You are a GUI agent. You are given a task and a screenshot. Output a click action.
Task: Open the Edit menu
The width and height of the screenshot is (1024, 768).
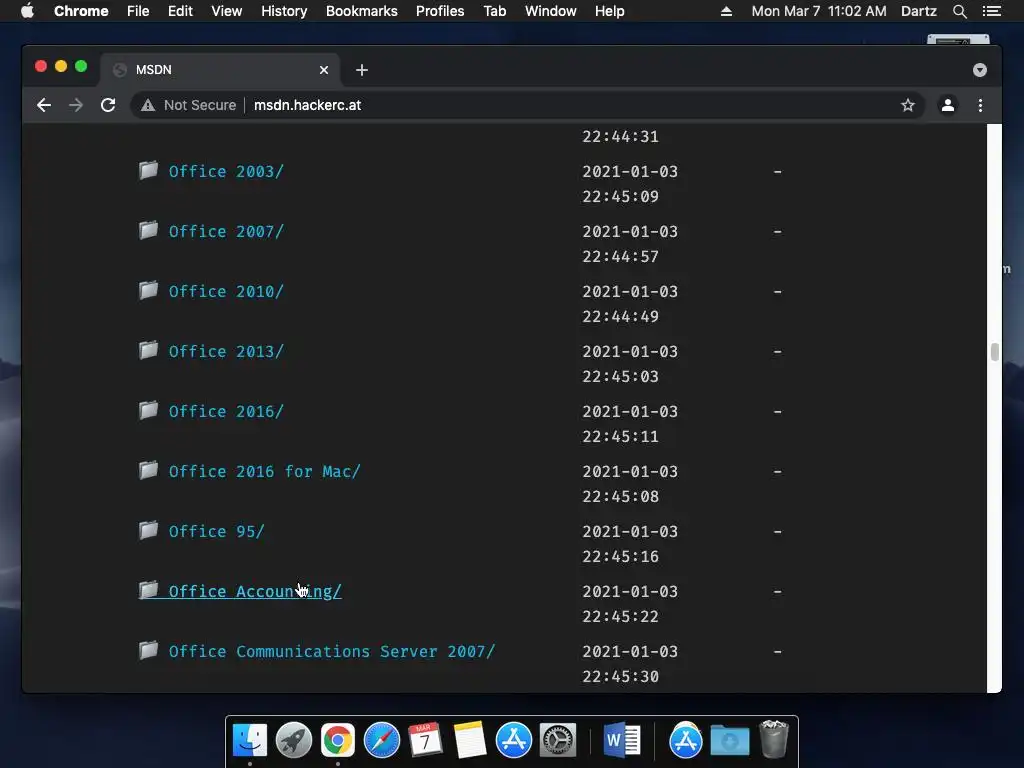[180, 11]
